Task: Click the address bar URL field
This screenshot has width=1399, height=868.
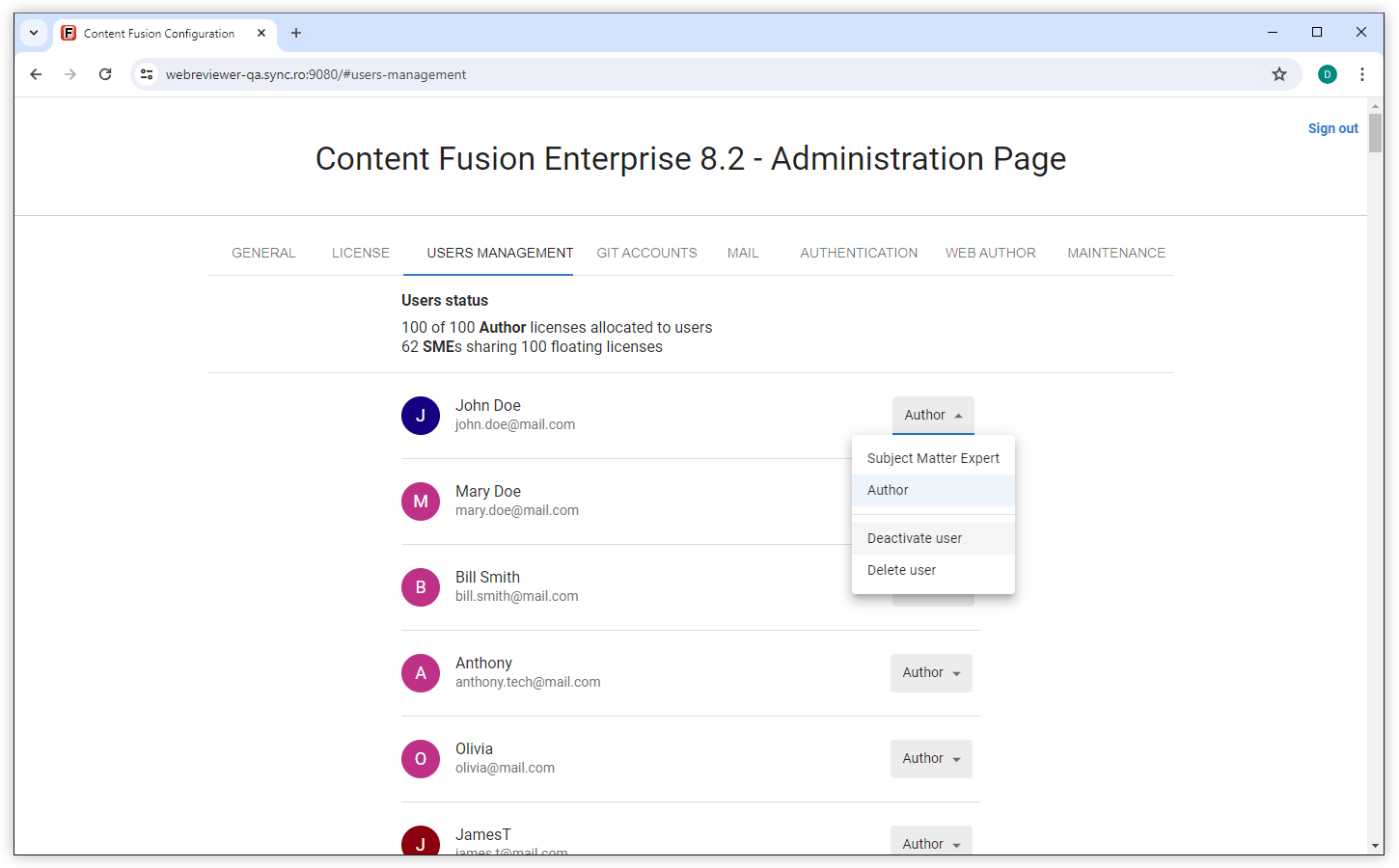Action: click(x=714, y=74)
